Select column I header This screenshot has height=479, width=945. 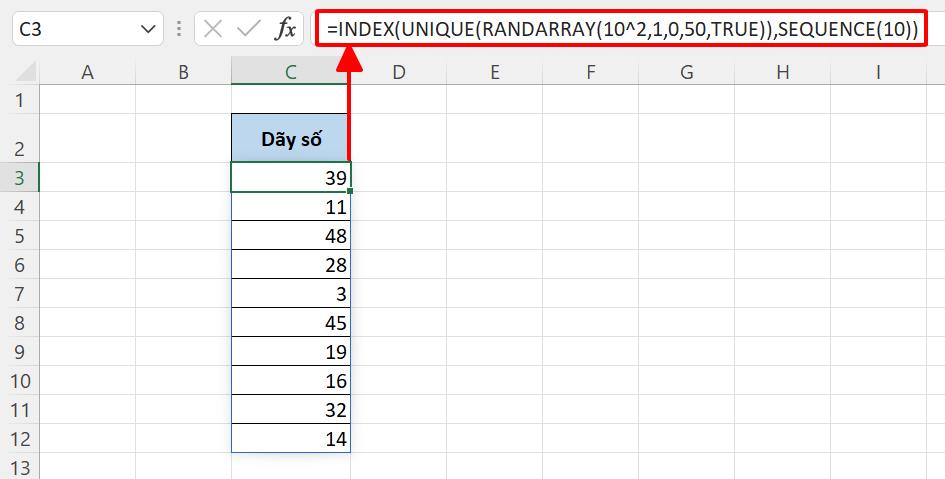click(x=878, y=72)
